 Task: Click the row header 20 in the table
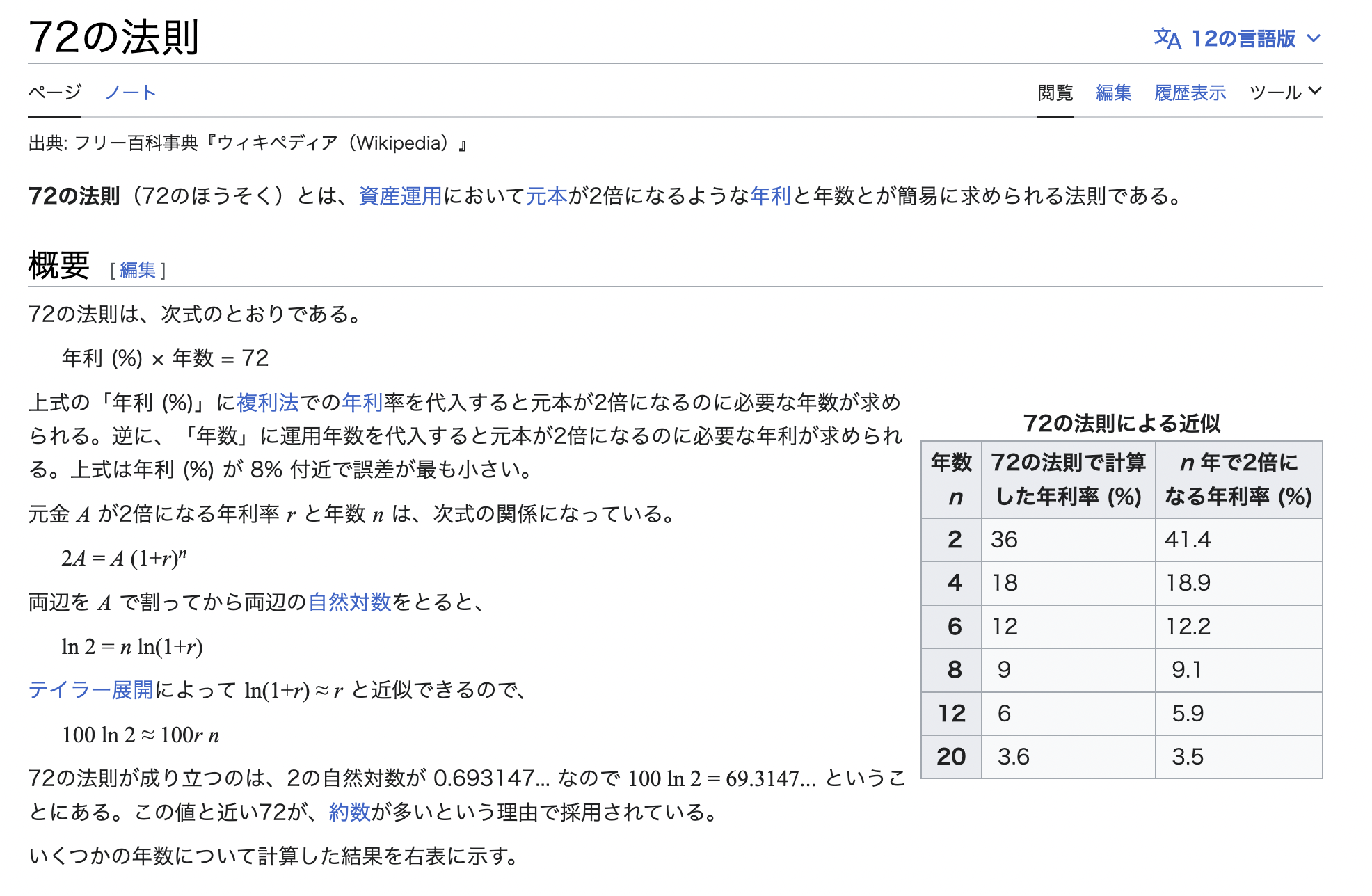pyautogui.click(x=951, y=757)
